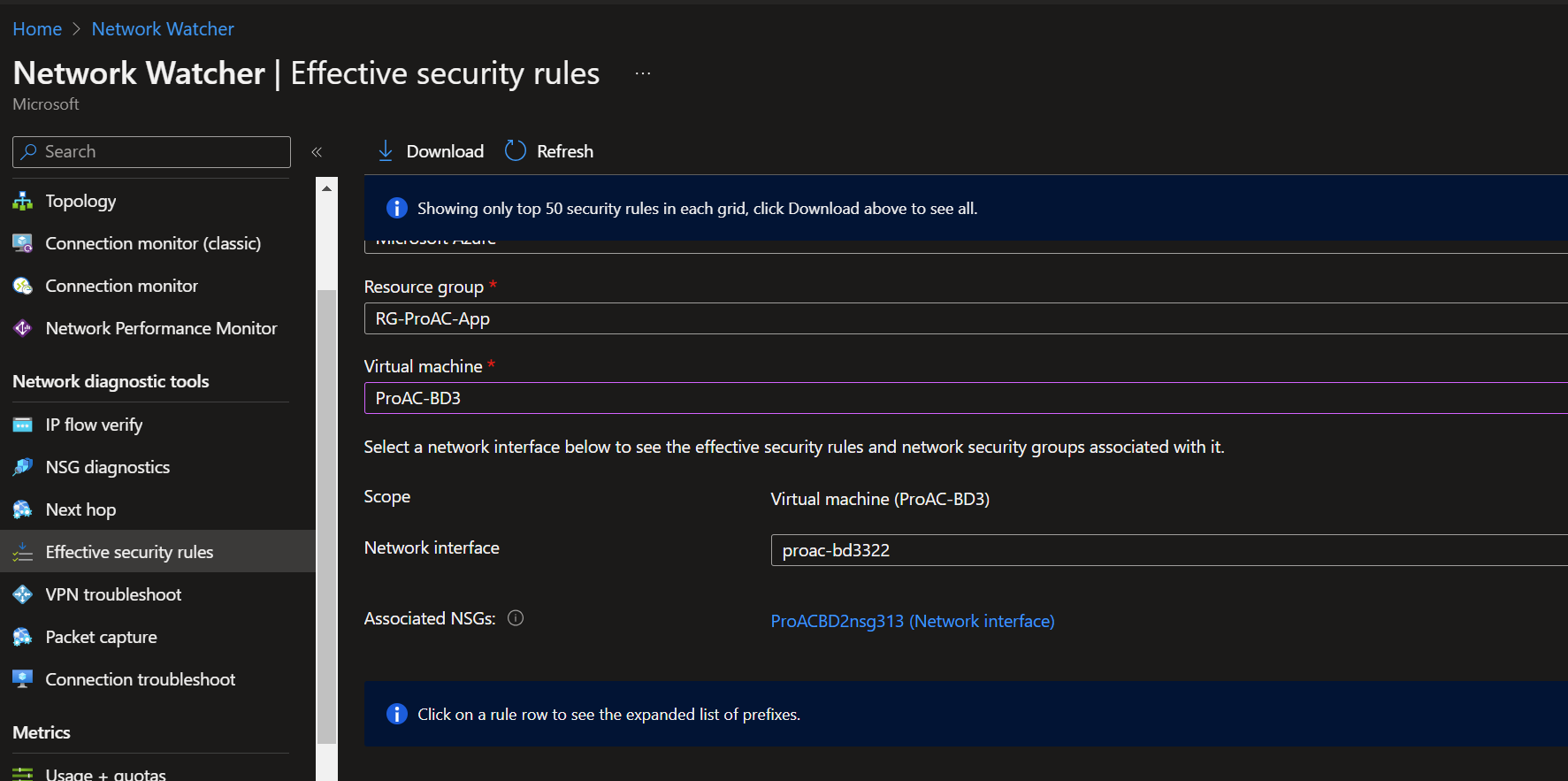Click the IP flow verify icon

(x=22, y=425)
